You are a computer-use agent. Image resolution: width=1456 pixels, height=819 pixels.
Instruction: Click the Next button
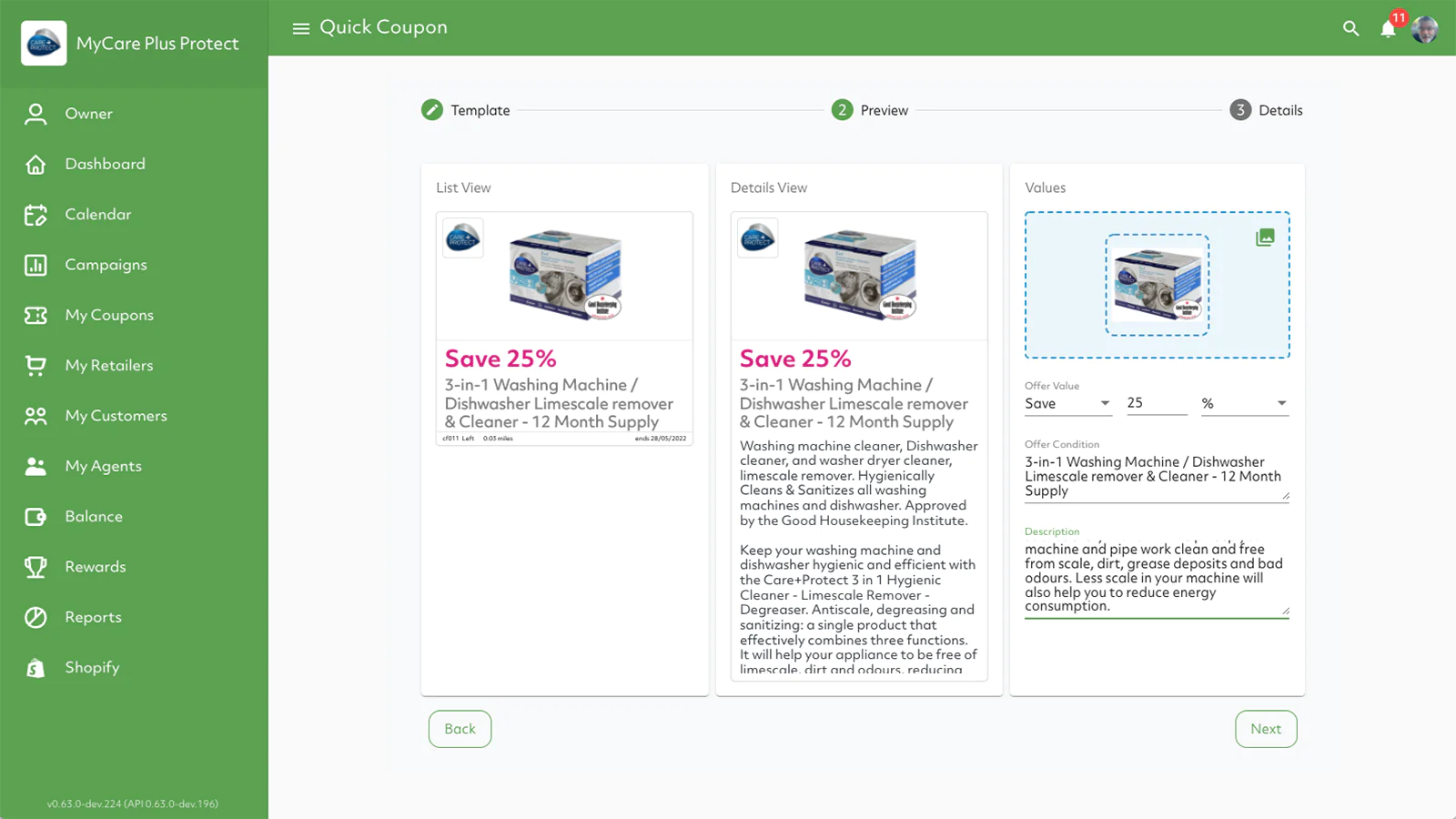click(x=1266, y=729)
